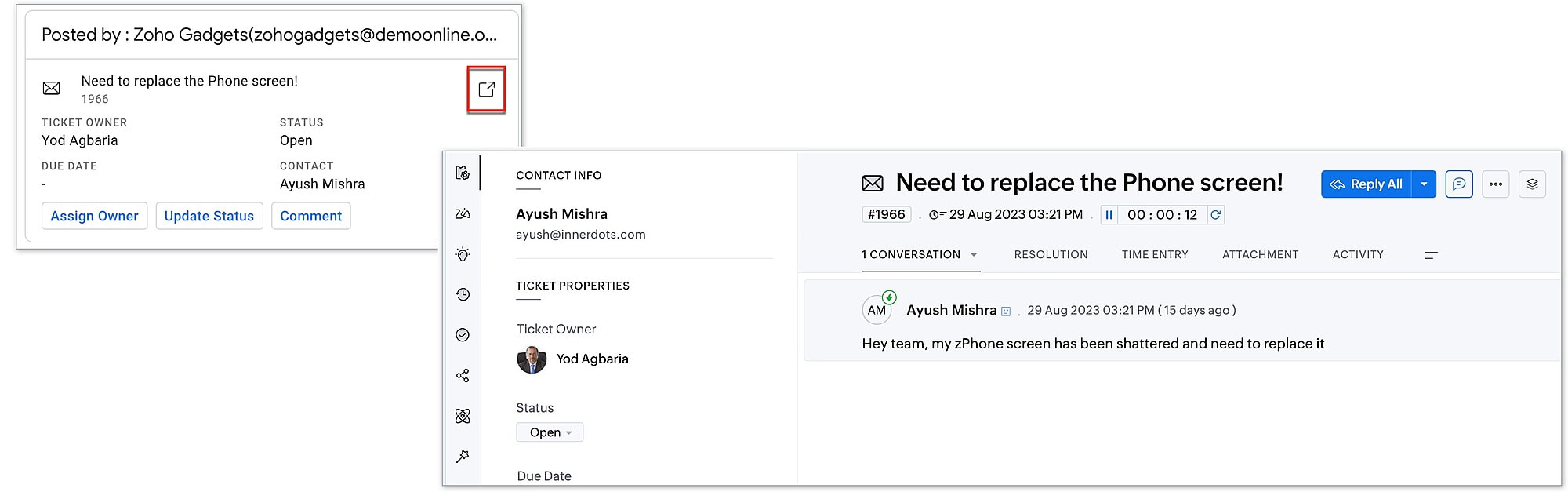Reset the ticket timer with refresh icon
Screen dimensions: 1568x492
pyautogui.click(x=1215, y=215)
